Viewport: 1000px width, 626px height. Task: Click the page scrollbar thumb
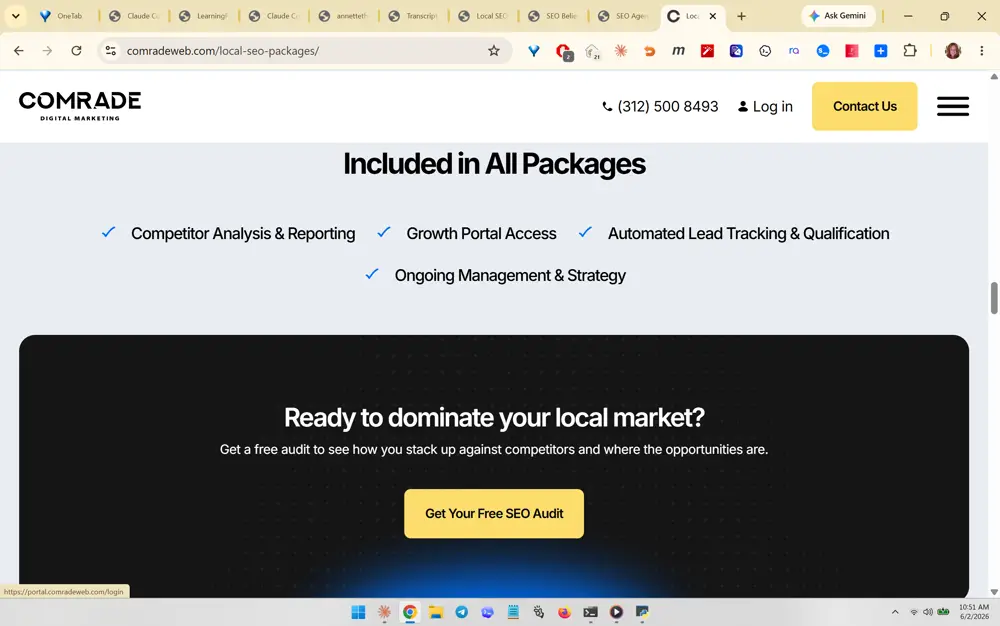click(x=994, y=298)
